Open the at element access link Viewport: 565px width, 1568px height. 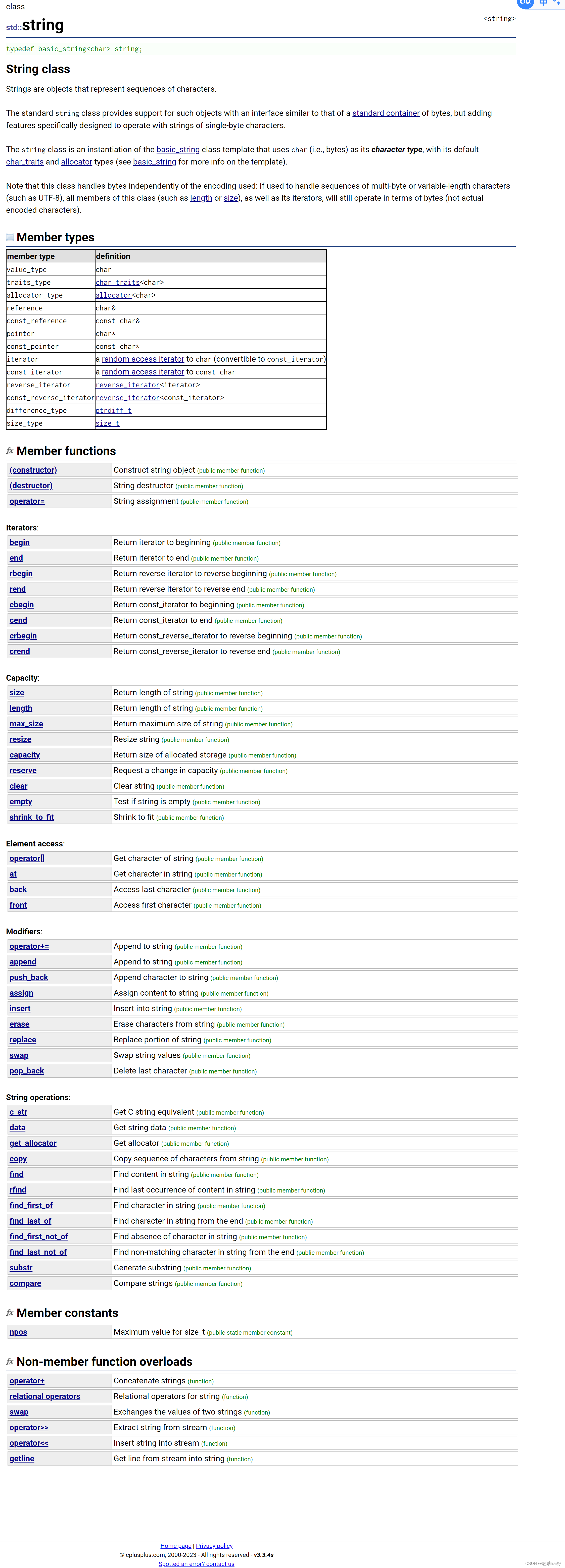coord(13,874)
